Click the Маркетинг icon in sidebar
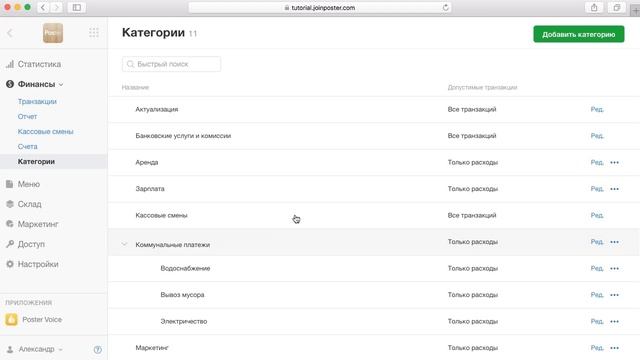640x360 pixels. tap(10, 224)
